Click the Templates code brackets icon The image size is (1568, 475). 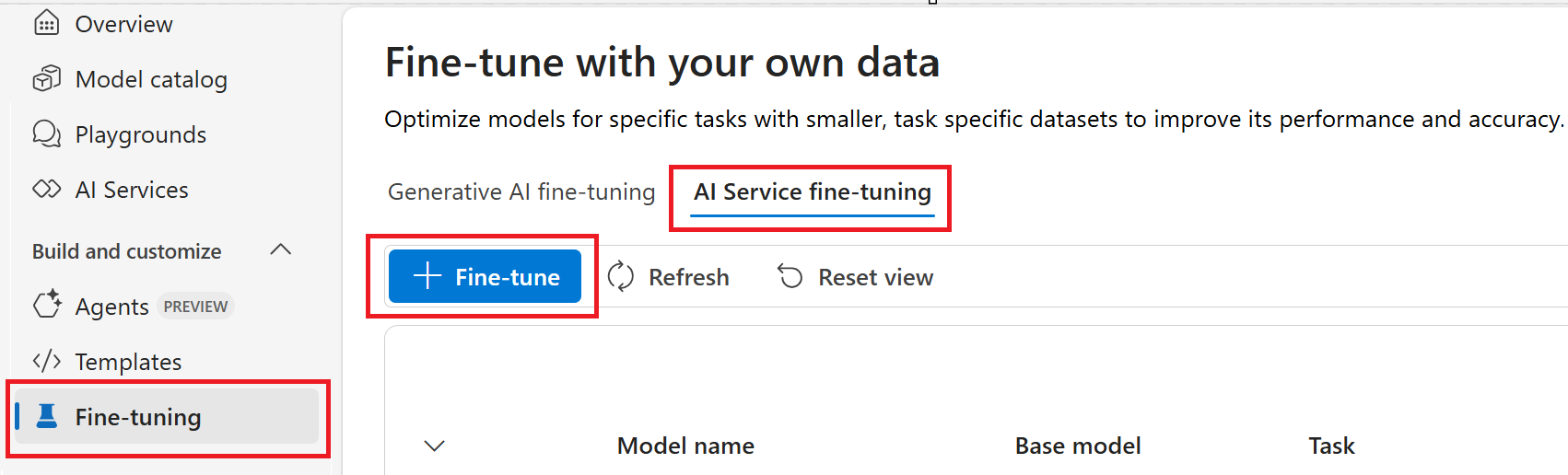(46, 361)
